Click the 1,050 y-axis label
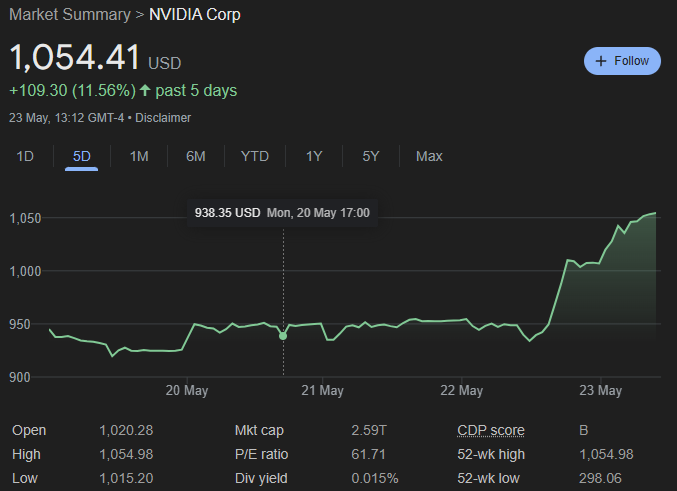The image size is (677, 491). pos(25,219)
